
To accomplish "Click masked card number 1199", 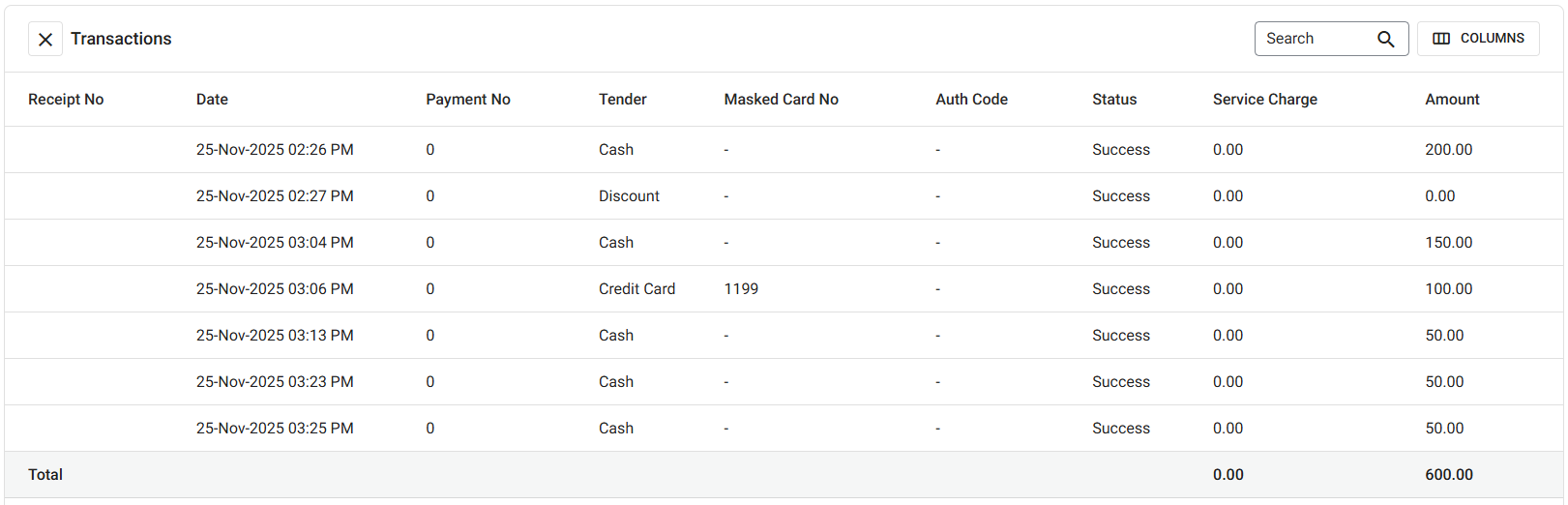I will tap(741, 289).
